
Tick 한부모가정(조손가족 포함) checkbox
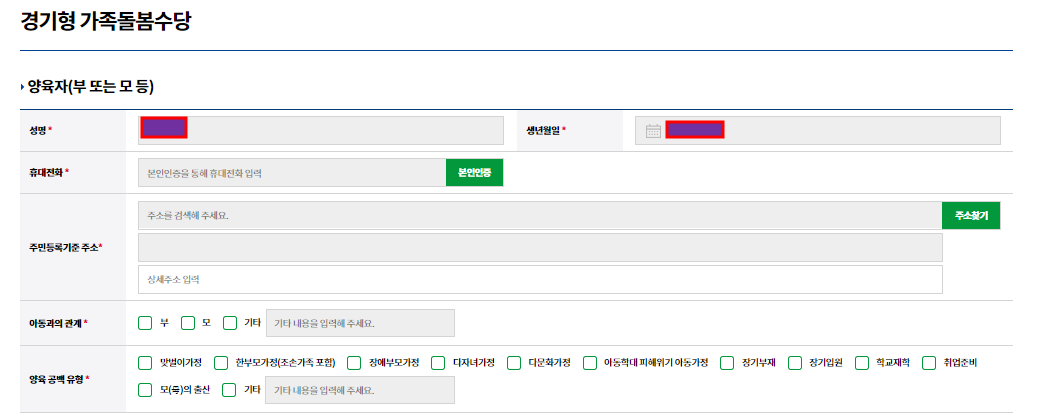coord(220,363)
